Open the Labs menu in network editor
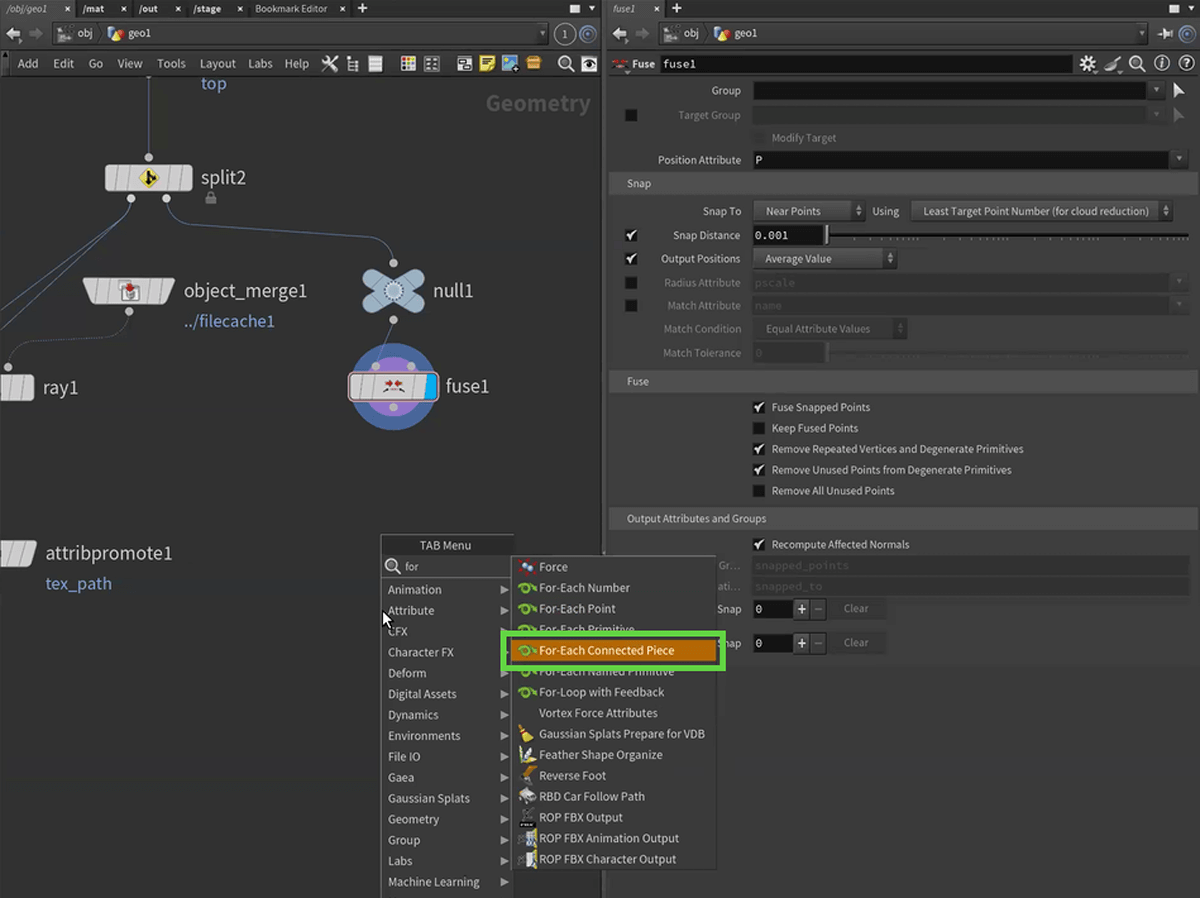Image resolution: width=1200 pixels, height=898 pixels. [260, 64]
